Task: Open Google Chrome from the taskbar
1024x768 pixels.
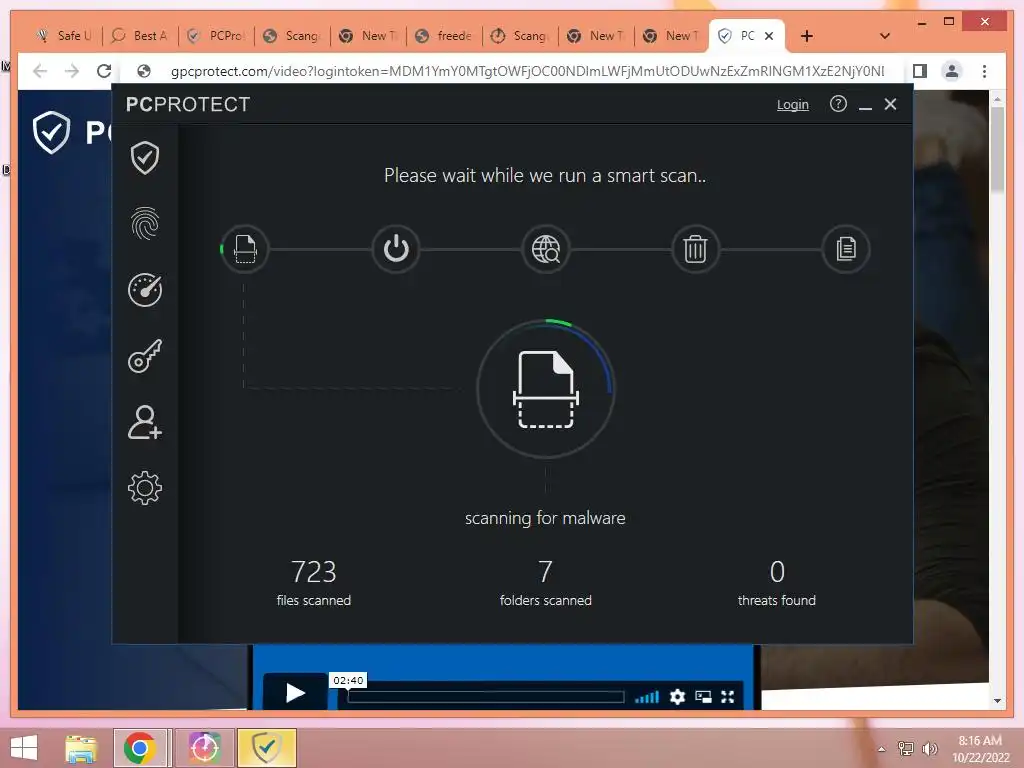Action: 140,748
